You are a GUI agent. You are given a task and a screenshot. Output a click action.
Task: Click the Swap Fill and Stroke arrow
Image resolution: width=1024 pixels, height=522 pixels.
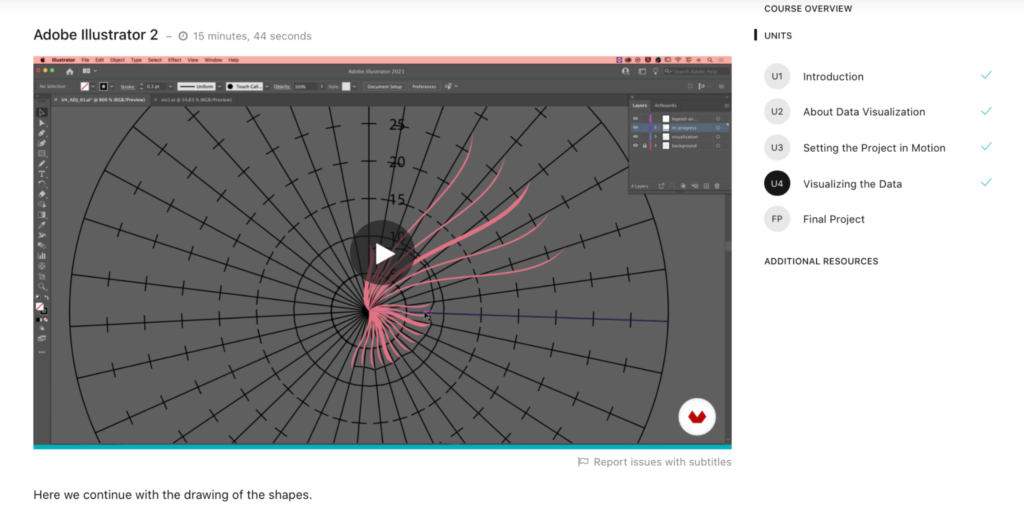(47, 297)
